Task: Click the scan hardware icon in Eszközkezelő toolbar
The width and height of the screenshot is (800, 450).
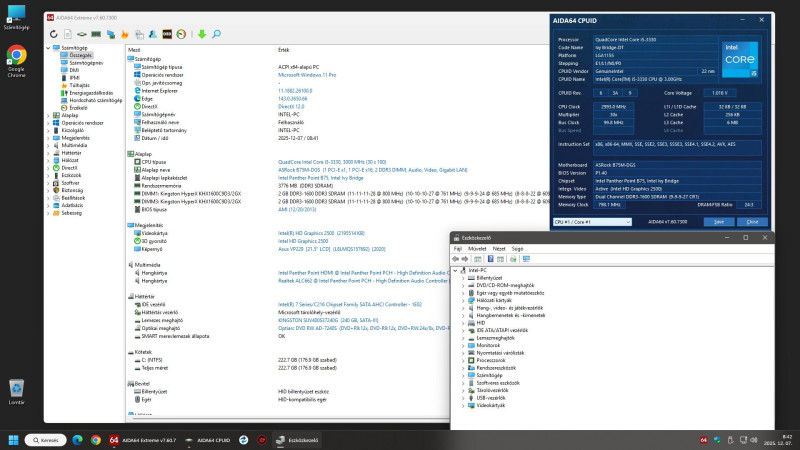Action: click(513, 259)
